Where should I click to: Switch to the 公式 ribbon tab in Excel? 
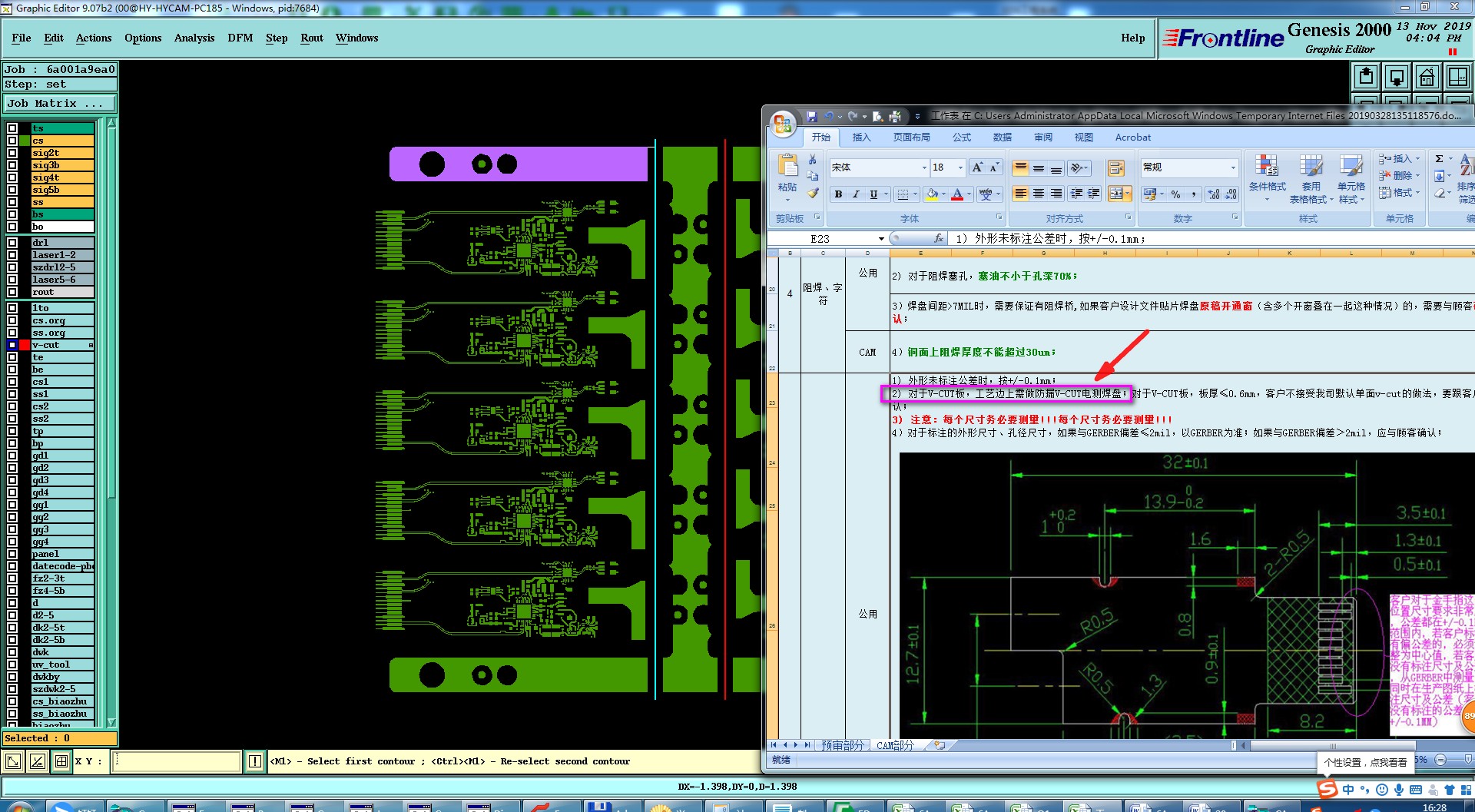(x=962, y=138)
